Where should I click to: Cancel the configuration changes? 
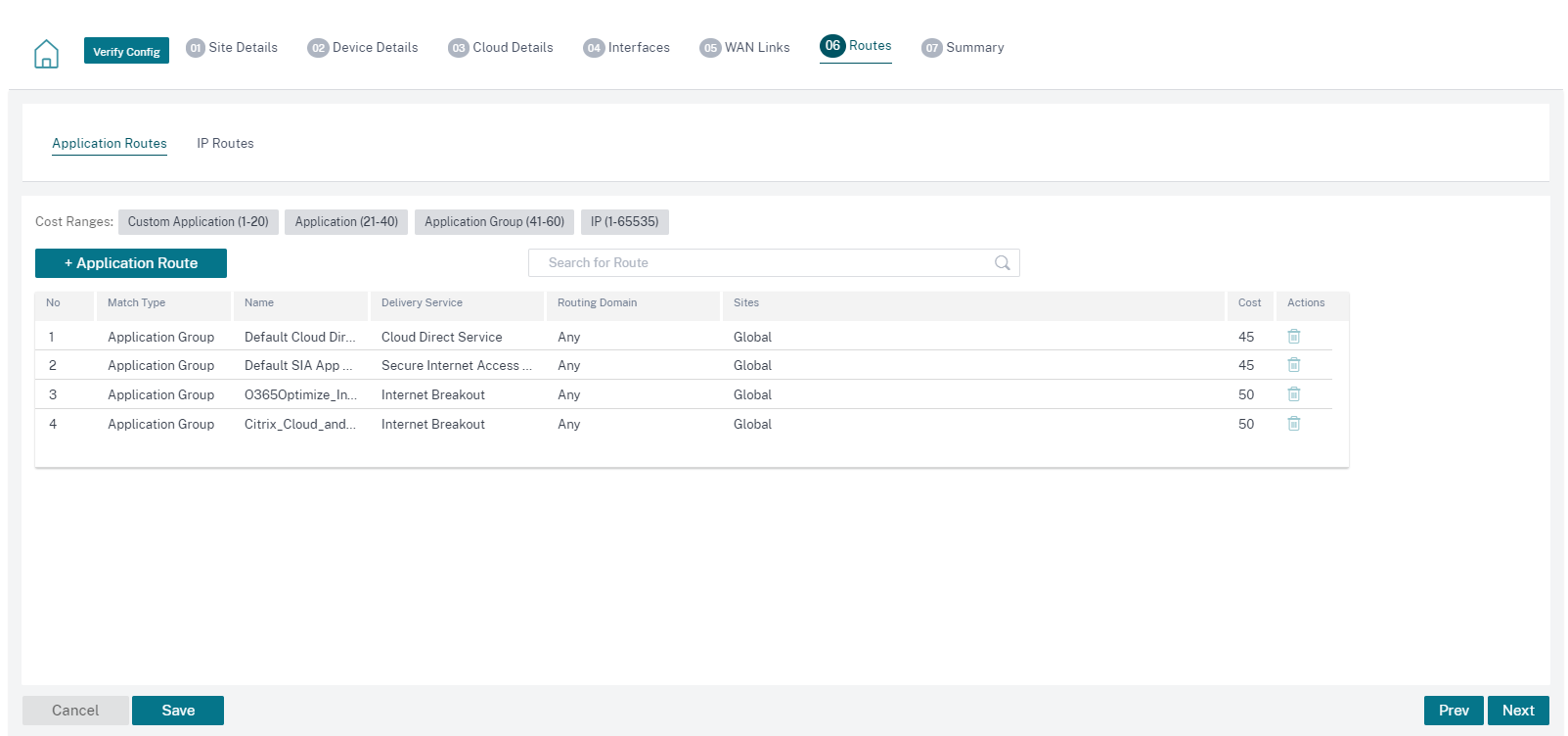75,711
